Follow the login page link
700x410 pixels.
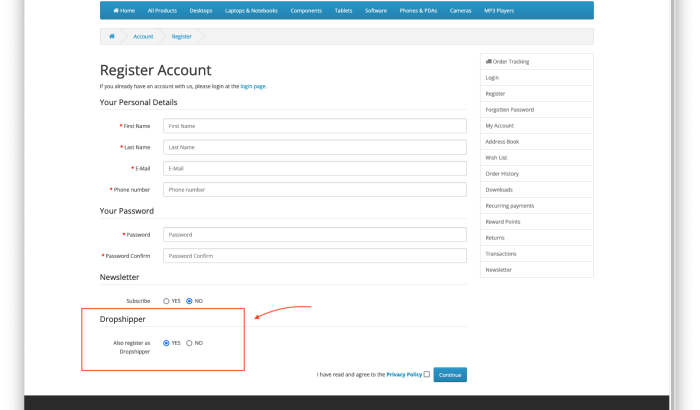[x=253, y=86]
